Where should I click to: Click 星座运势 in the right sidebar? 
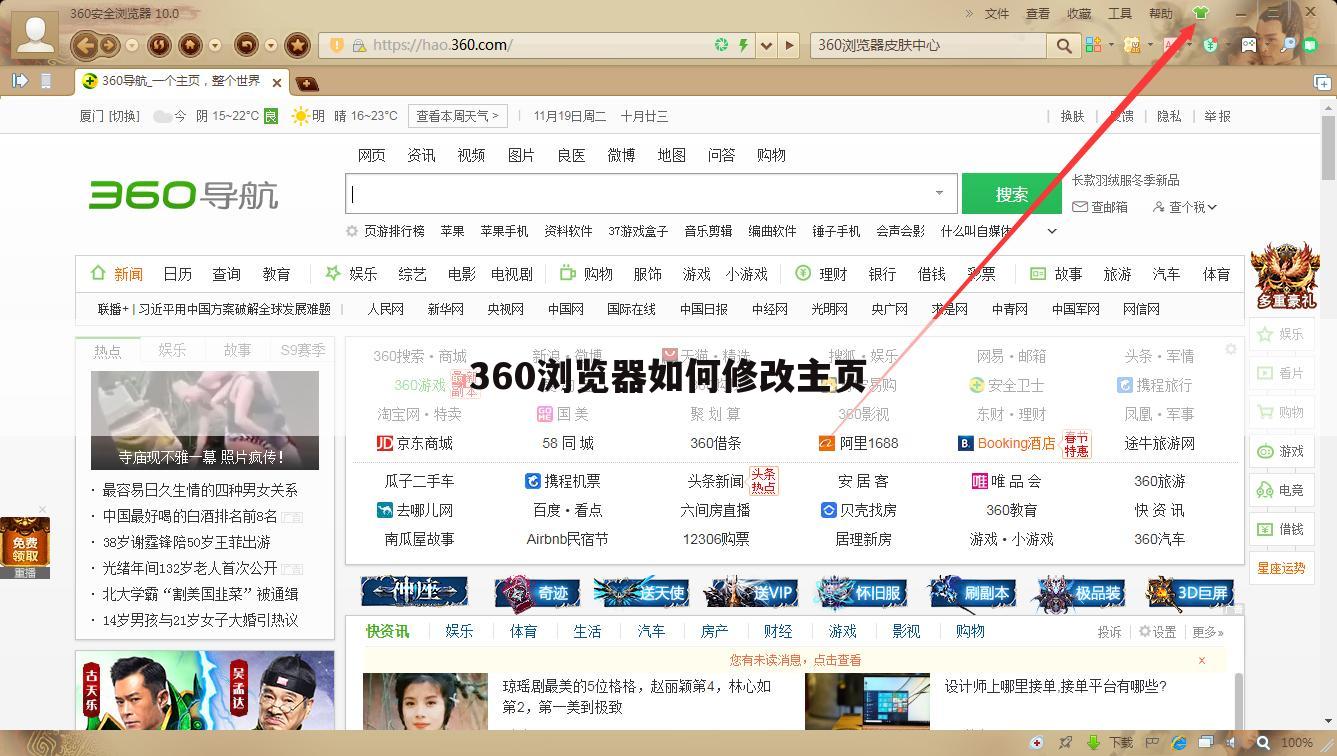tap(1281, 568)
